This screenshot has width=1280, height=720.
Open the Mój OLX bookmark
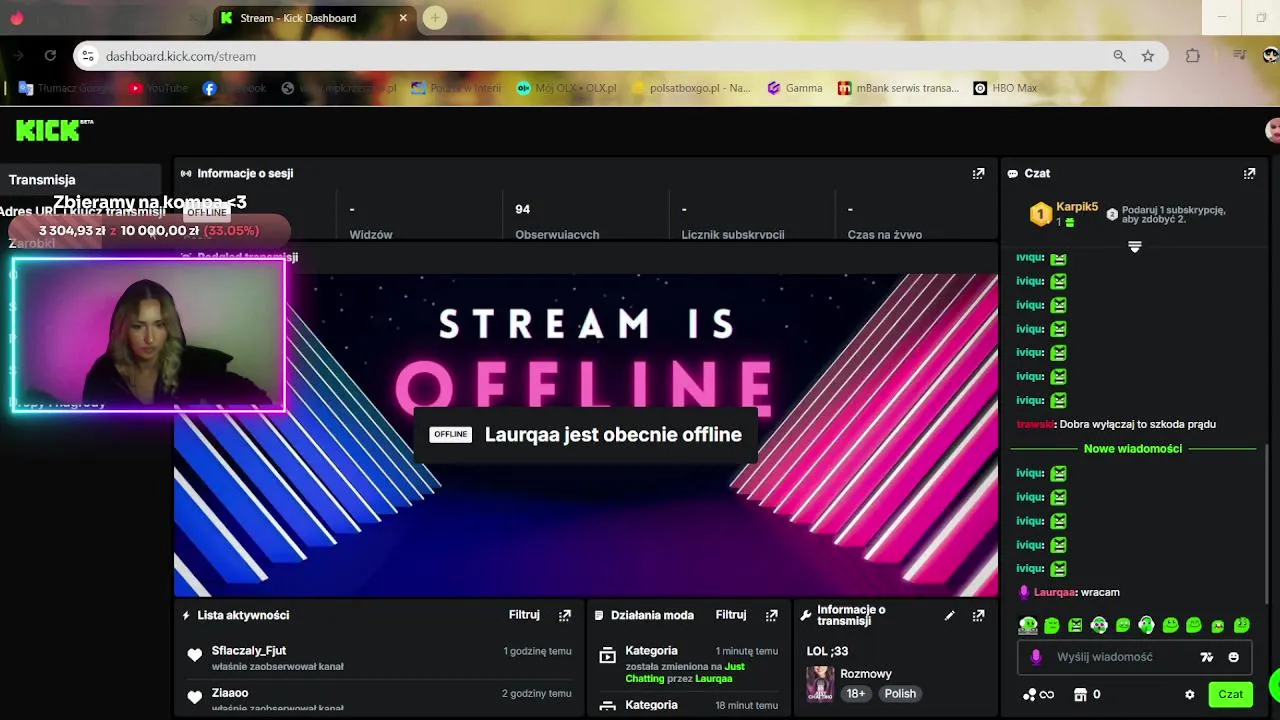tap(566, 88)
